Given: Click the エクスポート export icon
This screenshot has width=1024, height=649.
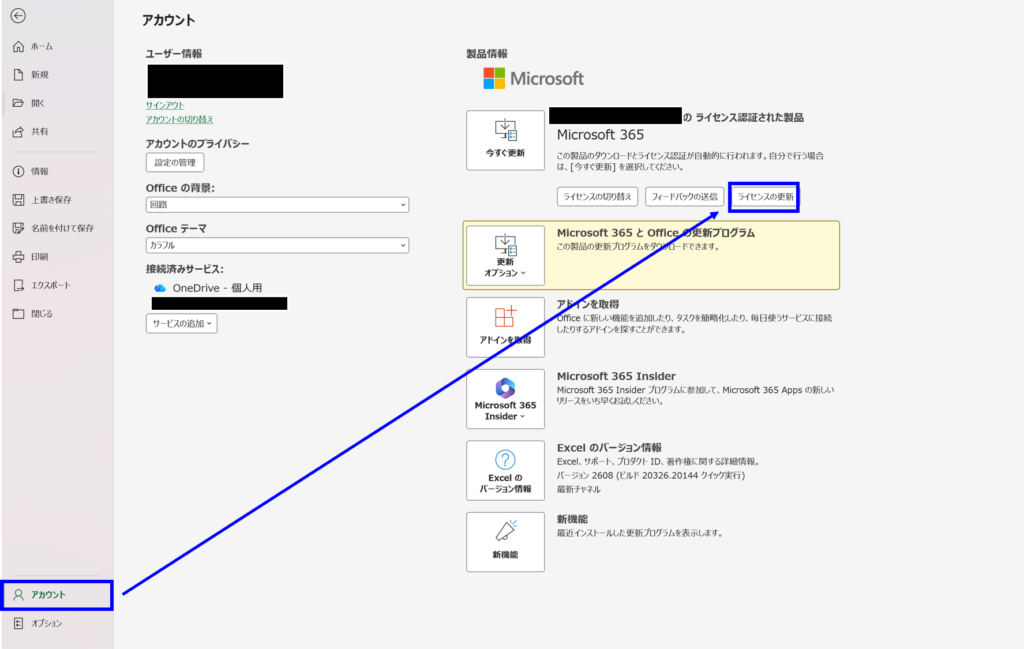Looking at the screenshot, I should coord(18,285).
